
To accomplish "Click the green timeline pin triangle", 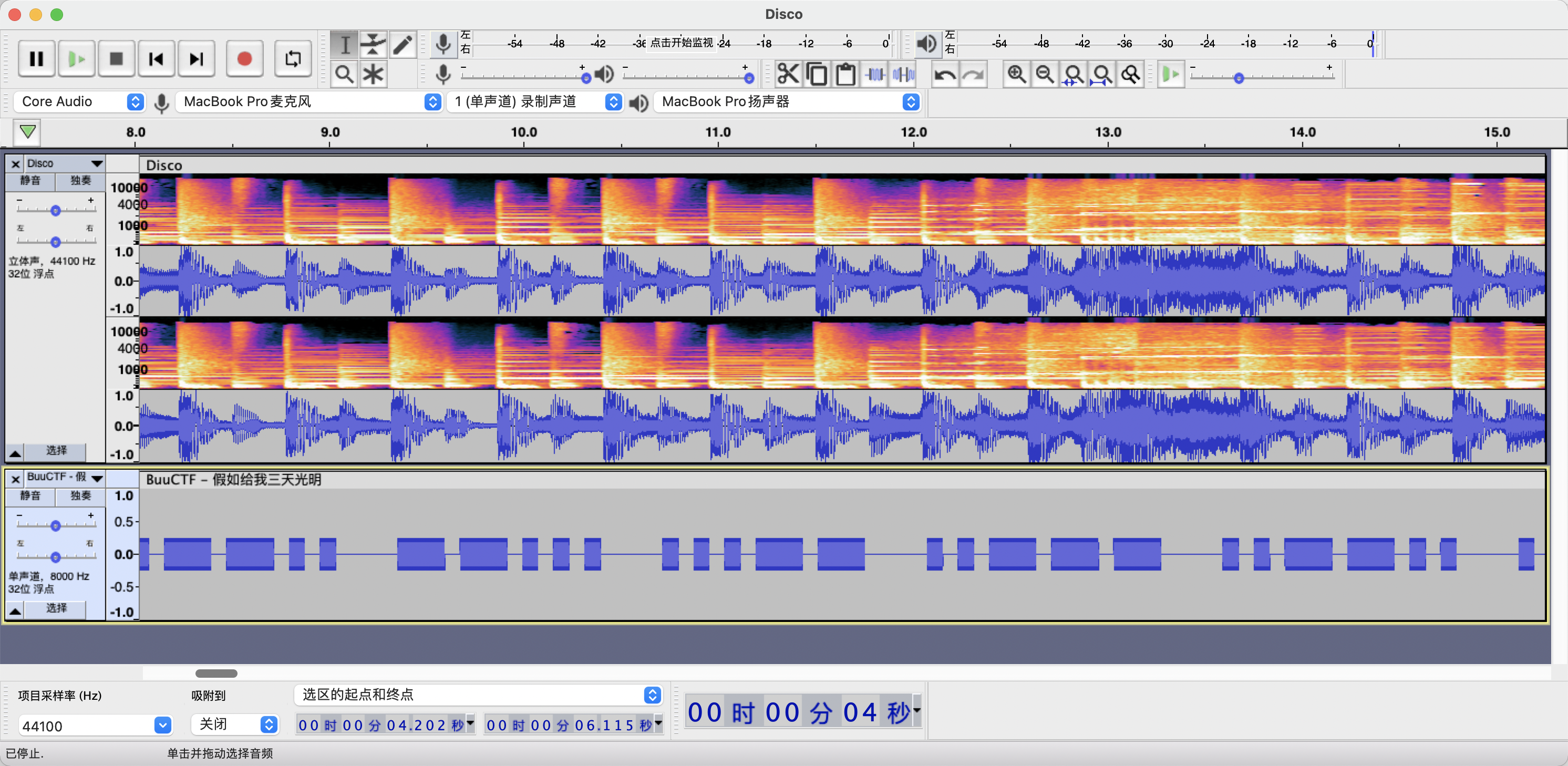I will (27, 132).
